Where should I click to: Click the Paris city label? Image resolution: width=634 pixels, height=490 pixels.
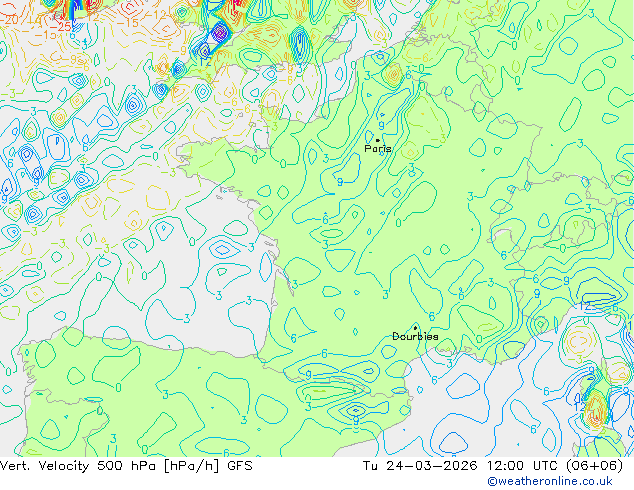[378, 149]
